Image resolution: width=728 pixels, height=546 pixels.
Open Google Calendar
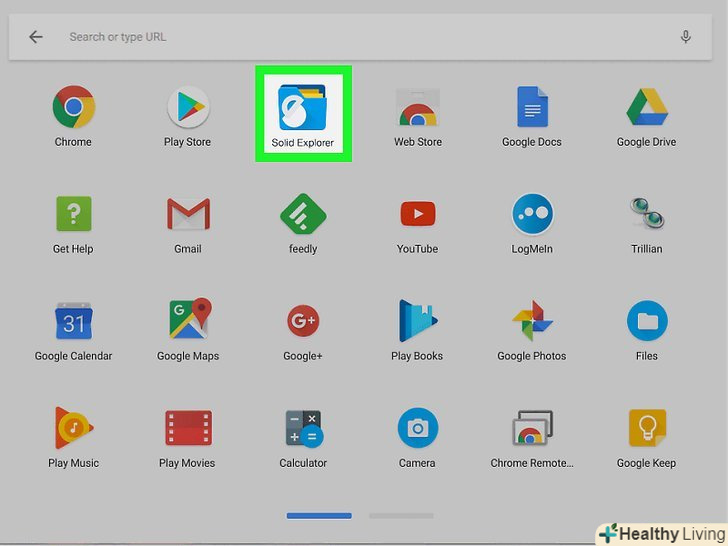tap(73, 321)
